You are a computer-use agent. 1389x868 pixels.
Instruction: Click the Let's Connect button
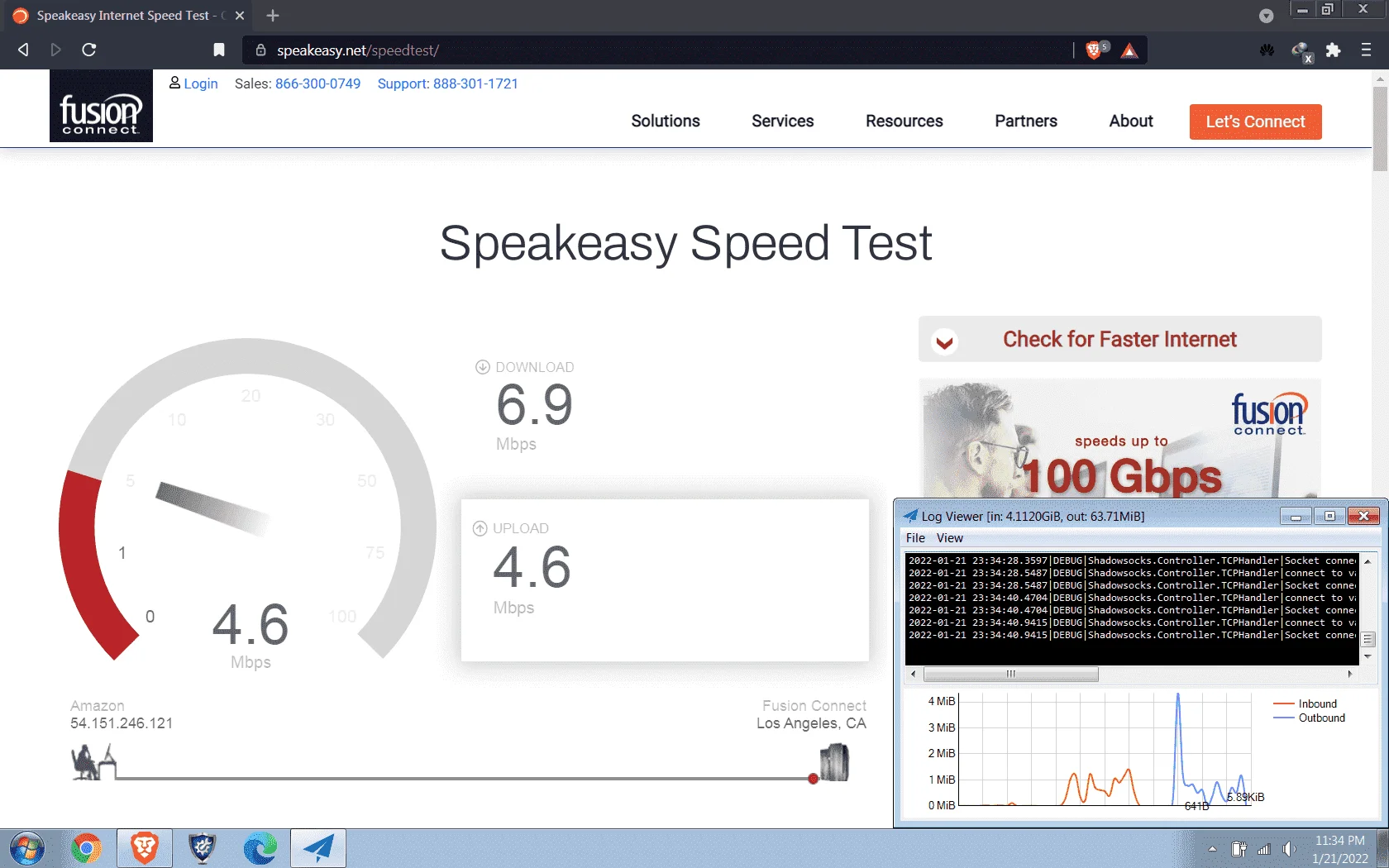[1255, 122]
